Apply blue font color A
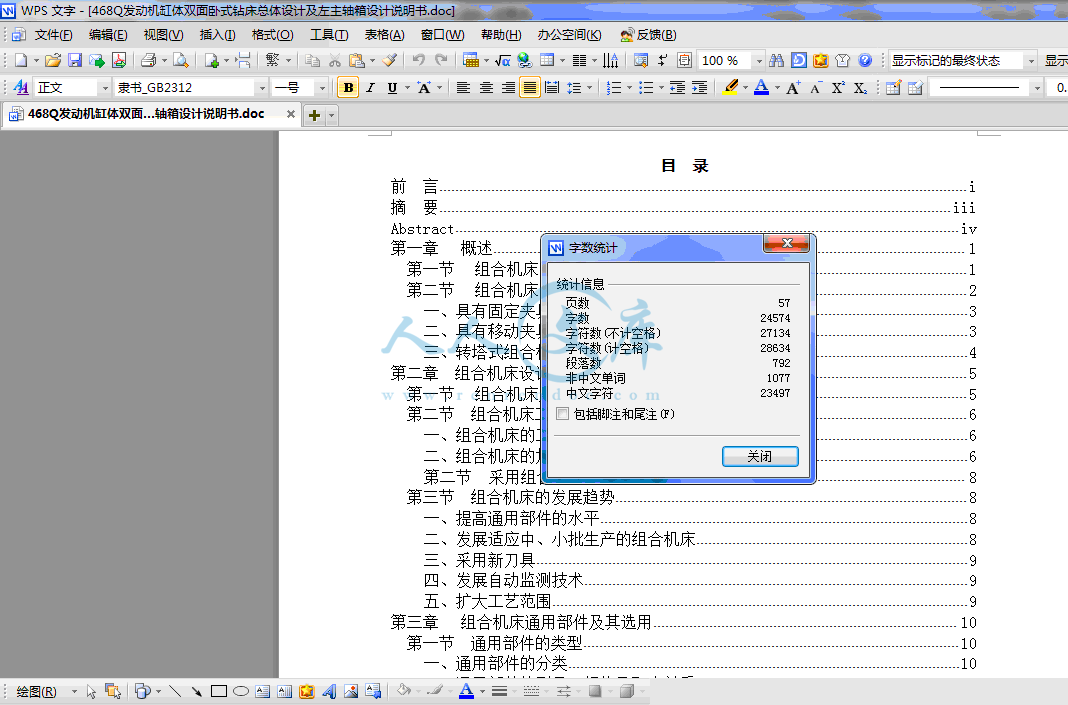This screenshot has width=1068, height=705. click(761, 88)
